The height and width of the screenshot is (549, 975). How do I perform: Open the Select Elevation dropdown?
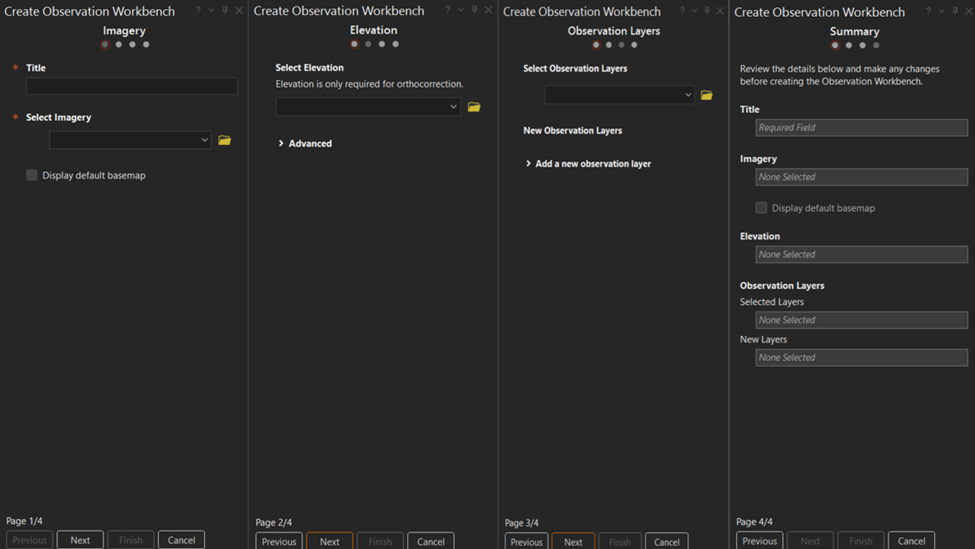[367, 106]
